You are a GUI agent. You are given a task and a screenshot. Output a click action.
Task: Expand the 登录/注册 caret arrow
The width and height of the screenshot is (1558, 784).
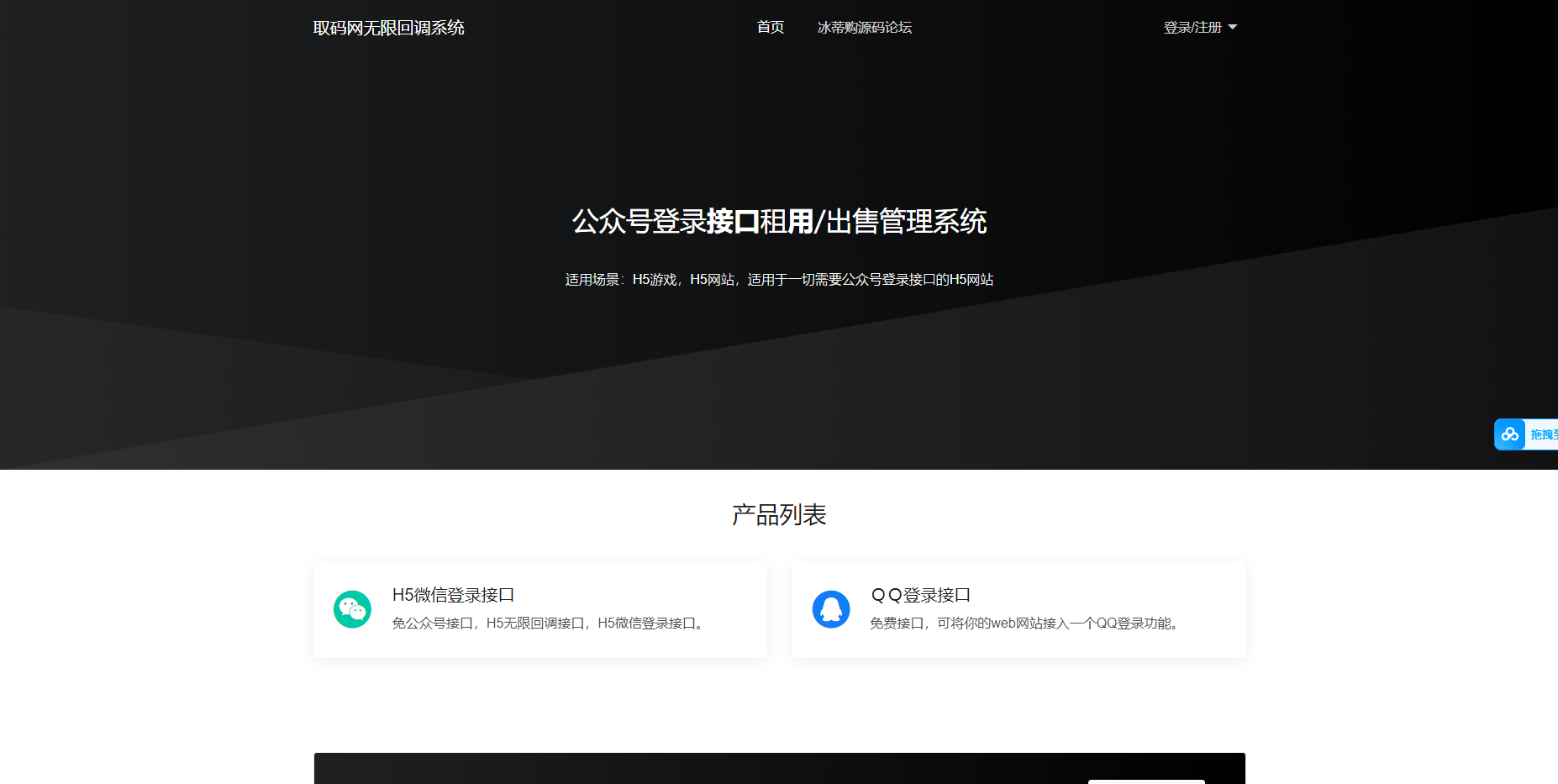point(1233,28)
